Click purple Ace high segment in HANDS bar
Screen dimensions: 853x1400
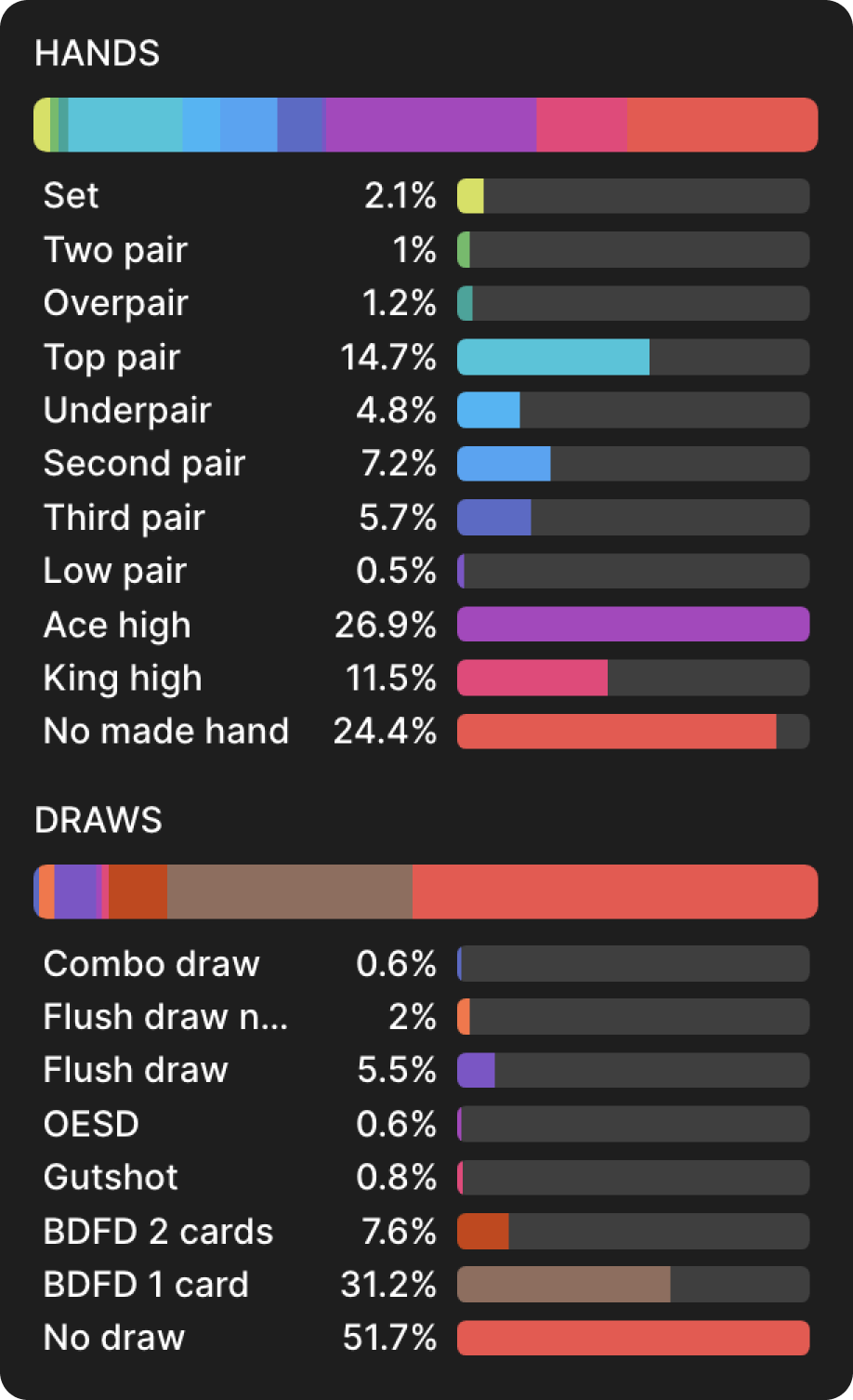point(430,125)
